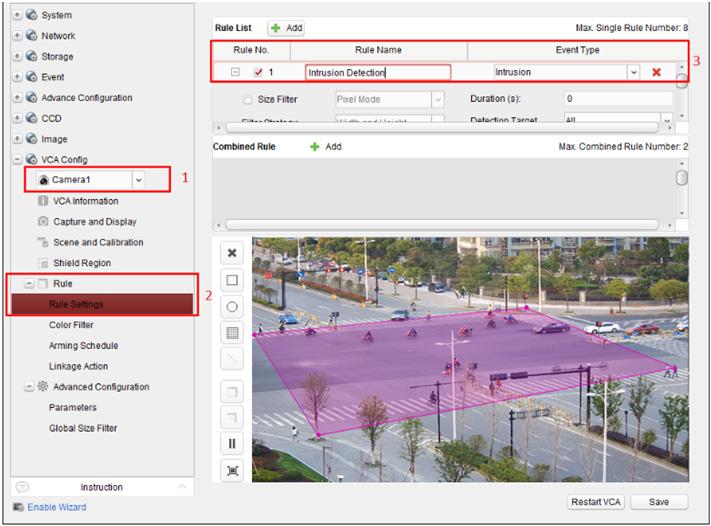This screenshot has width=711, height=526.
Task: Open the Detection Target dropdown
Action: click(x=667, y=119)
